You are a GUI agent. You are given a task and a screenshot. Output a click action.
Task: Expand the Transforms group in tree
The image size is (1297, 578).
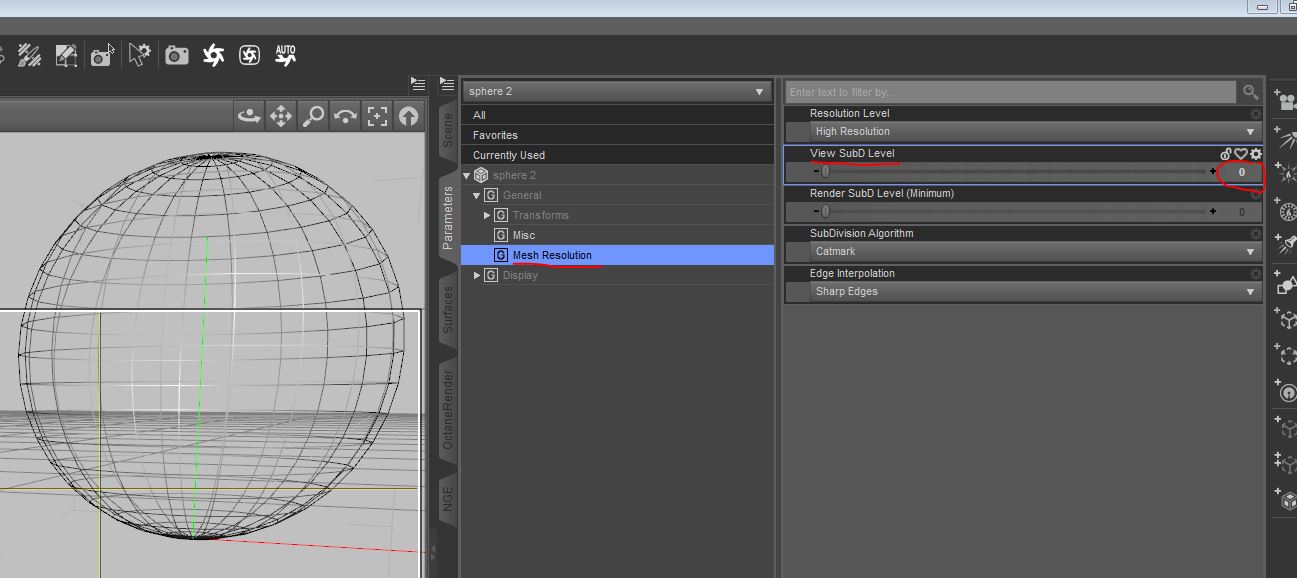point(487,215)
